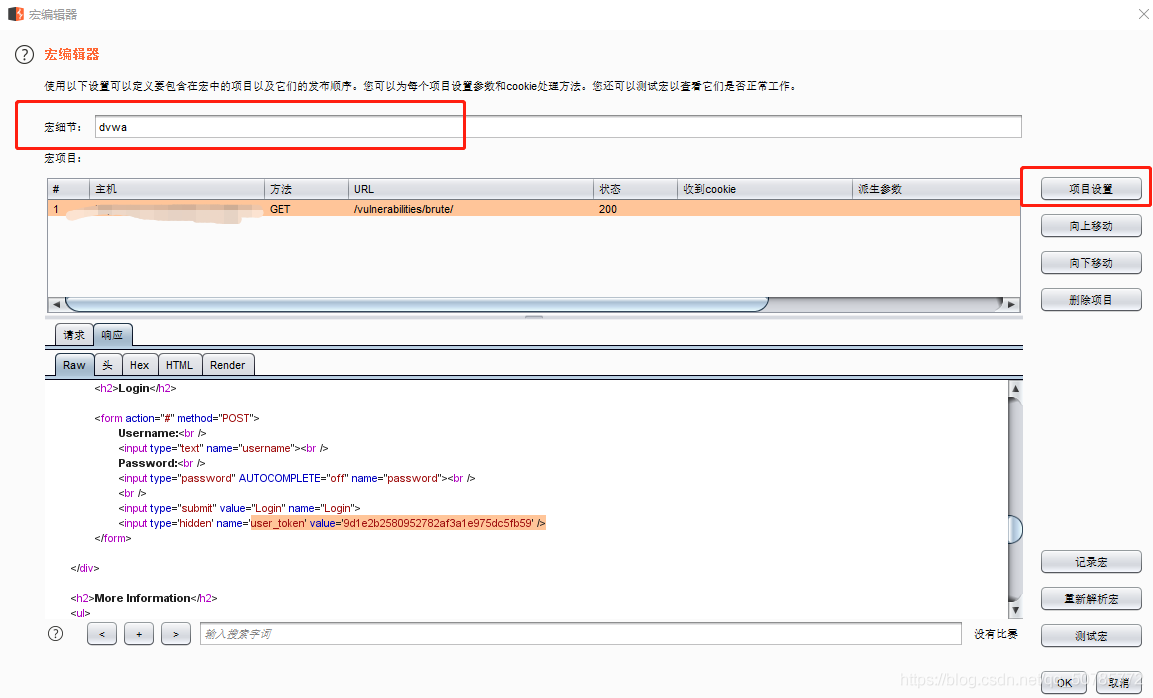Open the 项目设置 item settings dialog
Viewport: 1153px width, 698px height.
(x=1090, y=188)
